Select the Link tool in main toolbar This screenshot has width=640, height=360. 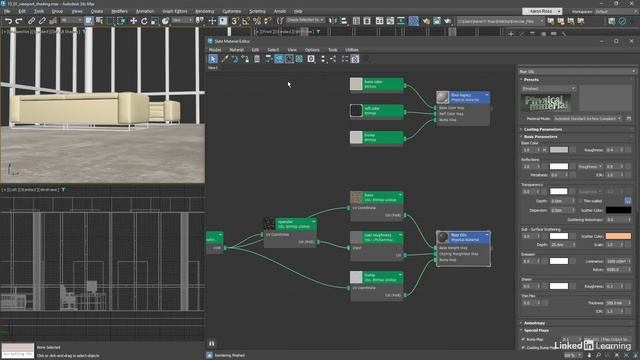31,21
